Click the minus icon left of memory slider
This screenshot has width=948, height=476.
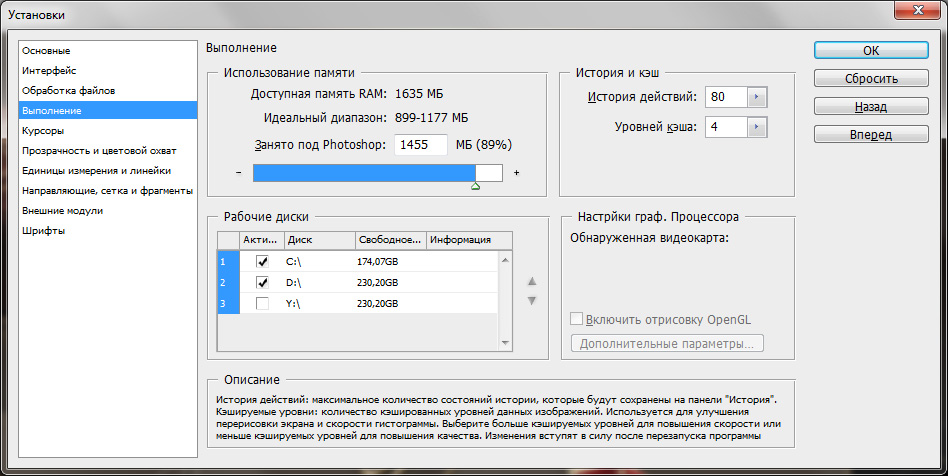(x=239, y=173)
